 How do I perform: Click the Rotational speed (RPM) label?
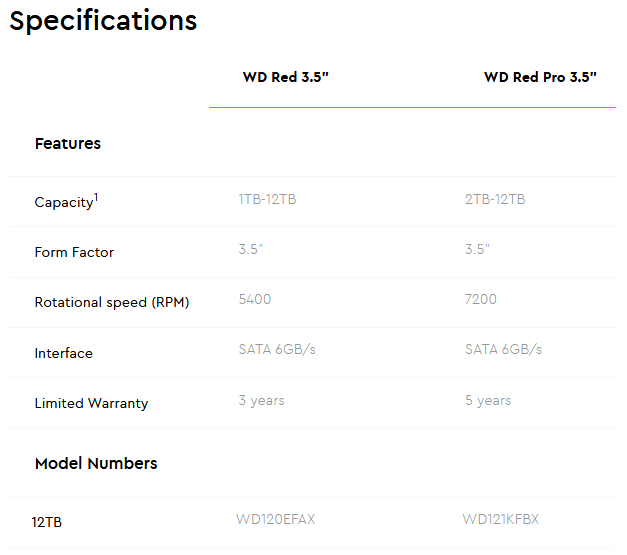click(x=112, y=303)
